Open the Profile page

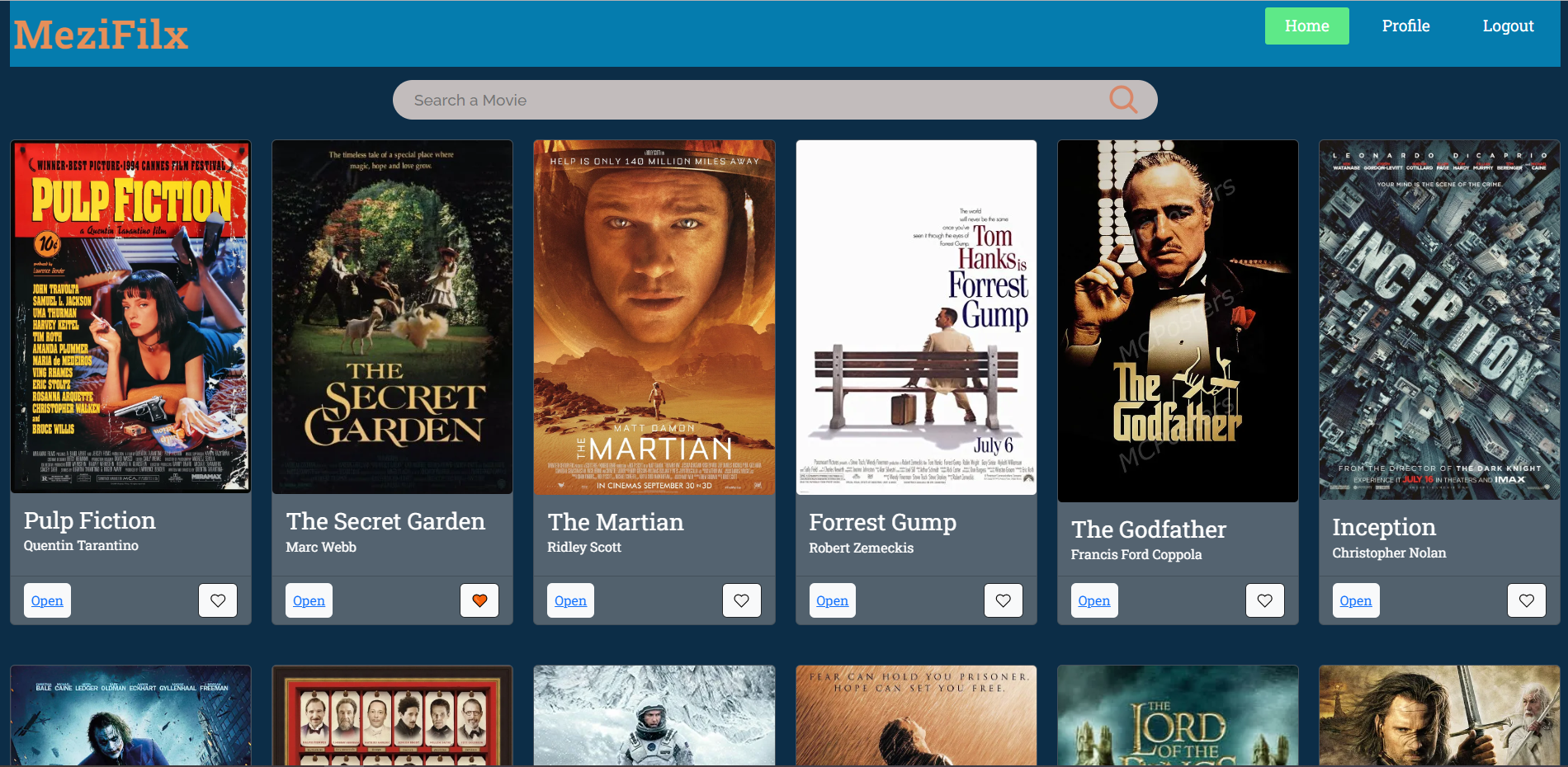point(1405,26)
